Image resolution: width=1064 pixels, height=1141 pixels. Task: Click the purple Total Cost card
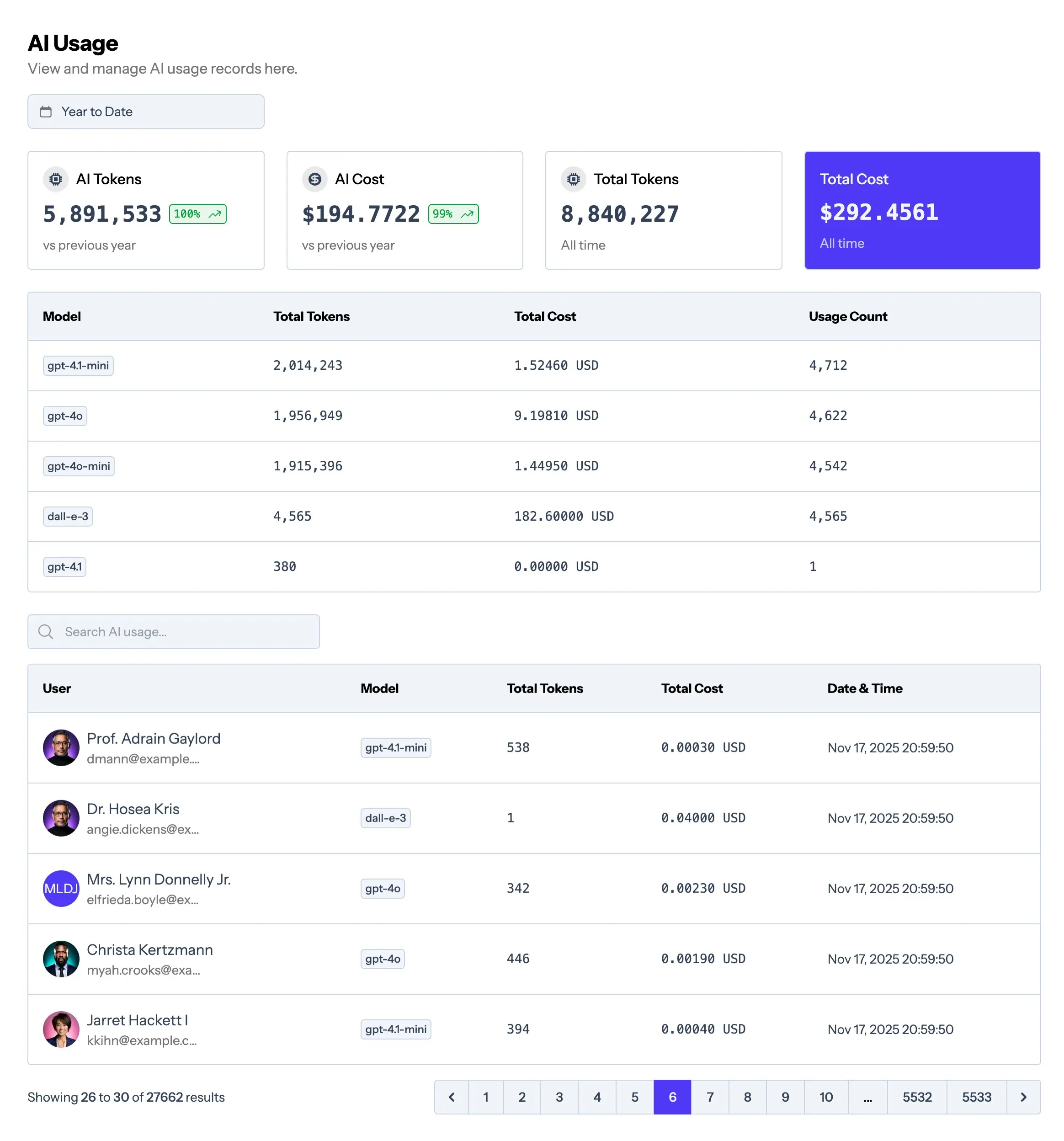922,210
